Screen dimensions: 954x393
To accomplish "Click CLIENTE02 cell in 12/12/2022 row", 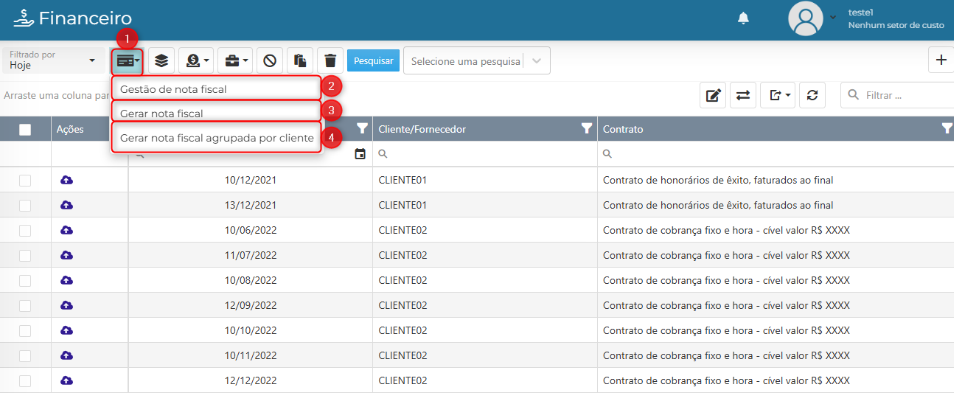I will pyautogui.click(x=403, y=381).
